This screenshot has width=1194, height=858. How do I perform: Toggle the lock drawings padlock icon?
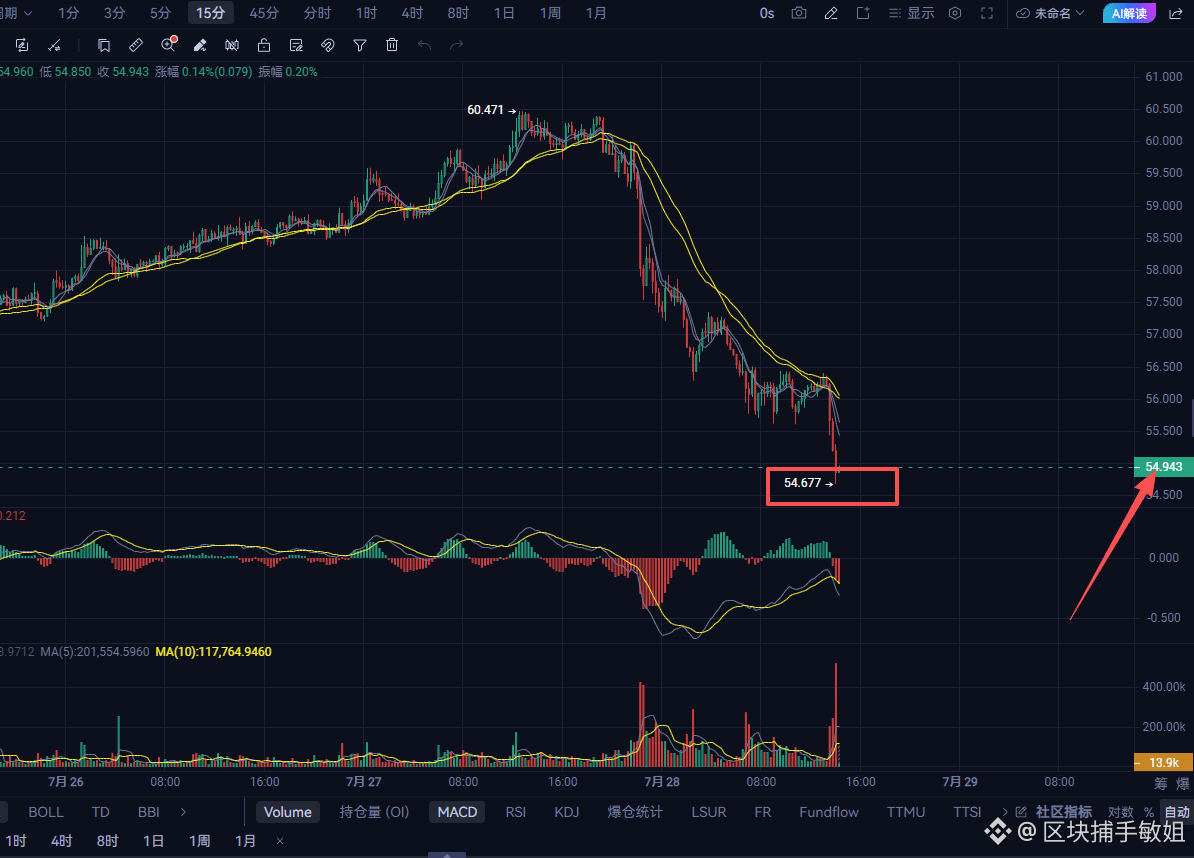pyautogui.click(x=263, y=46)
